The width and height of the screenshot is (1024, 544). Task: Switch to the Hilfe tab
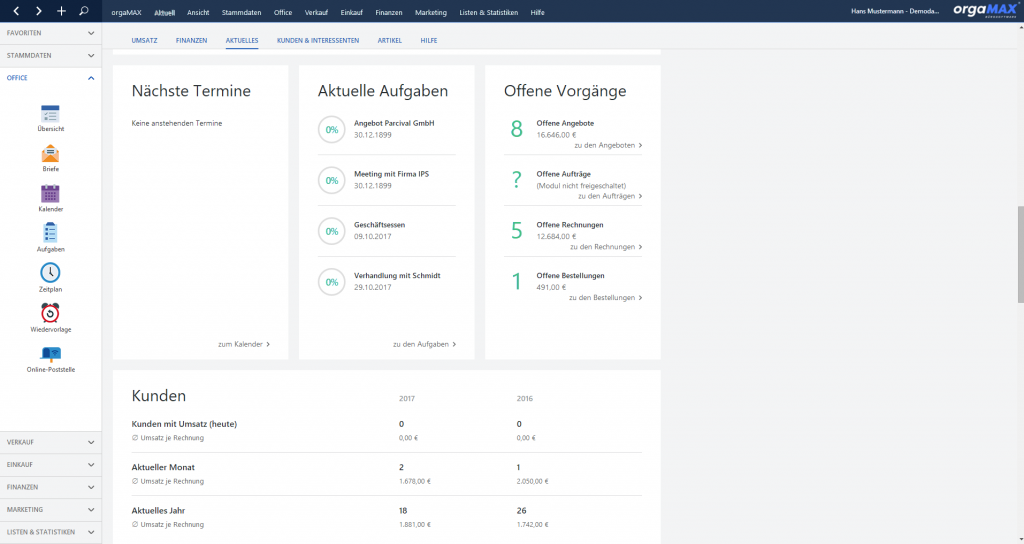point(429,40)
